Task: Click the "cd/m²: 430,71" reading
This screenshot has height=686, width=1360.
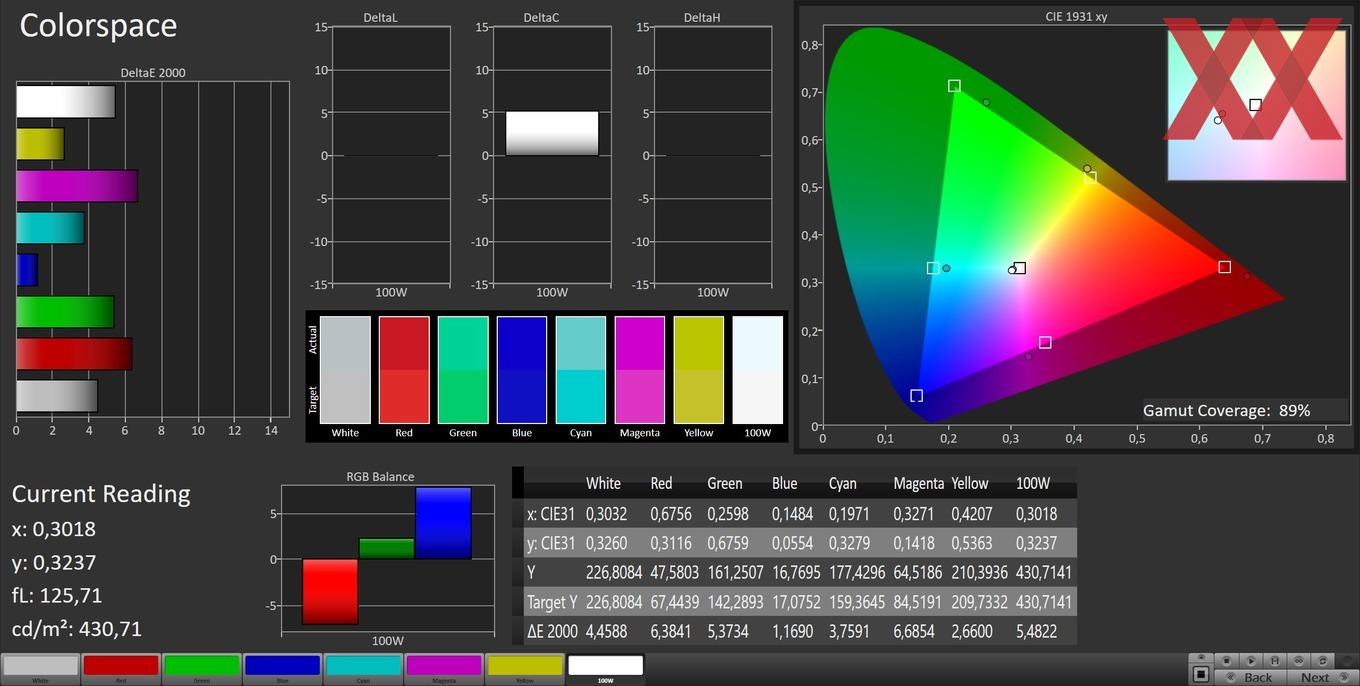Action: point(77,629)
